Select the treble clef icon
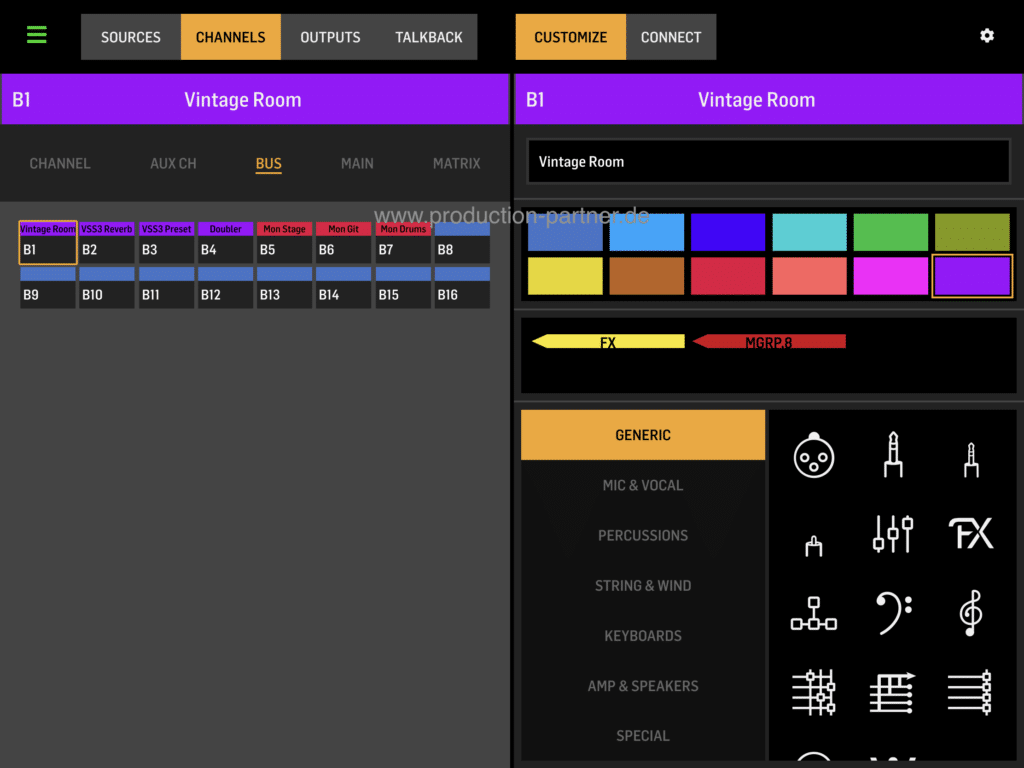 (970, 612)
